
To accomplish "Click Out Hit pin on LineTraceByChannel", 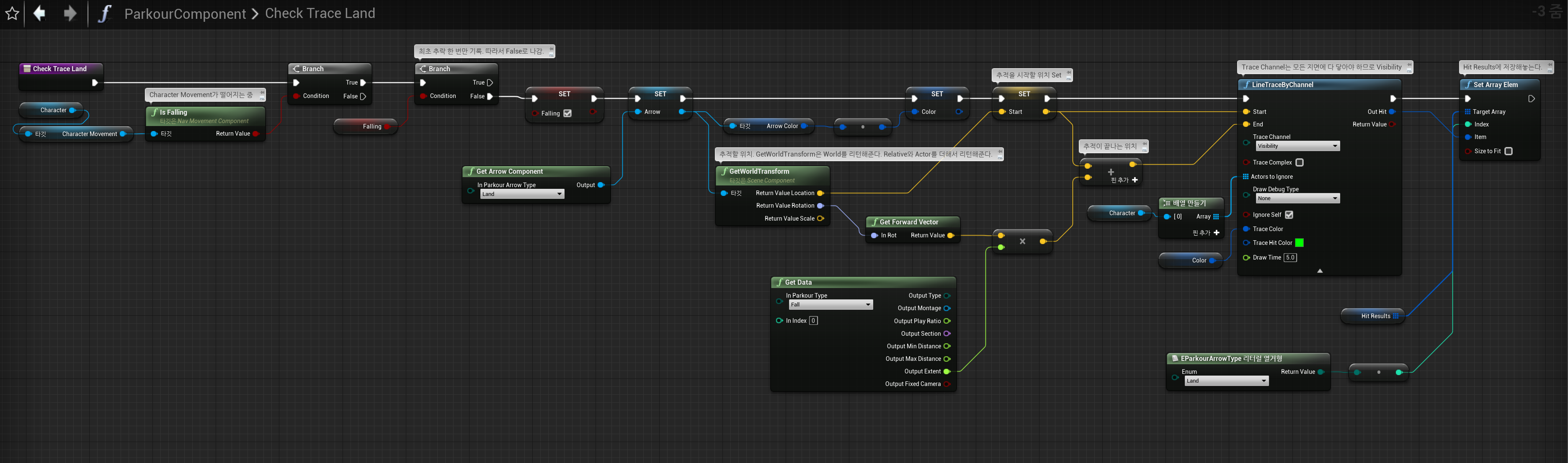I will pyautogui.click(x=1392, y=112).
